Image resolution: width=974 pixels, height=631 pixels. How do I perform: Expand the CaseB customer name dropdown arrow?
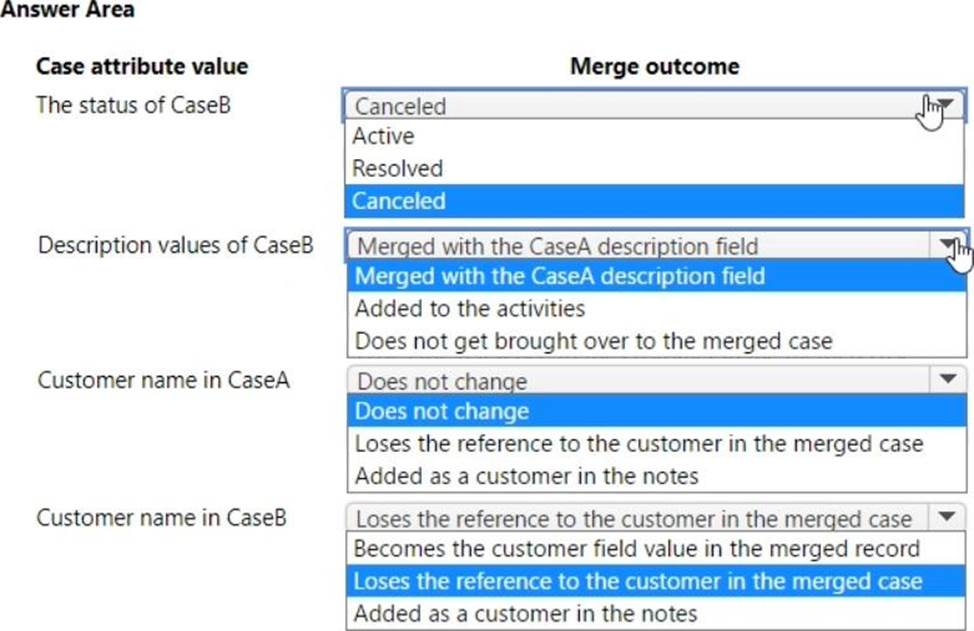[948, 518]
